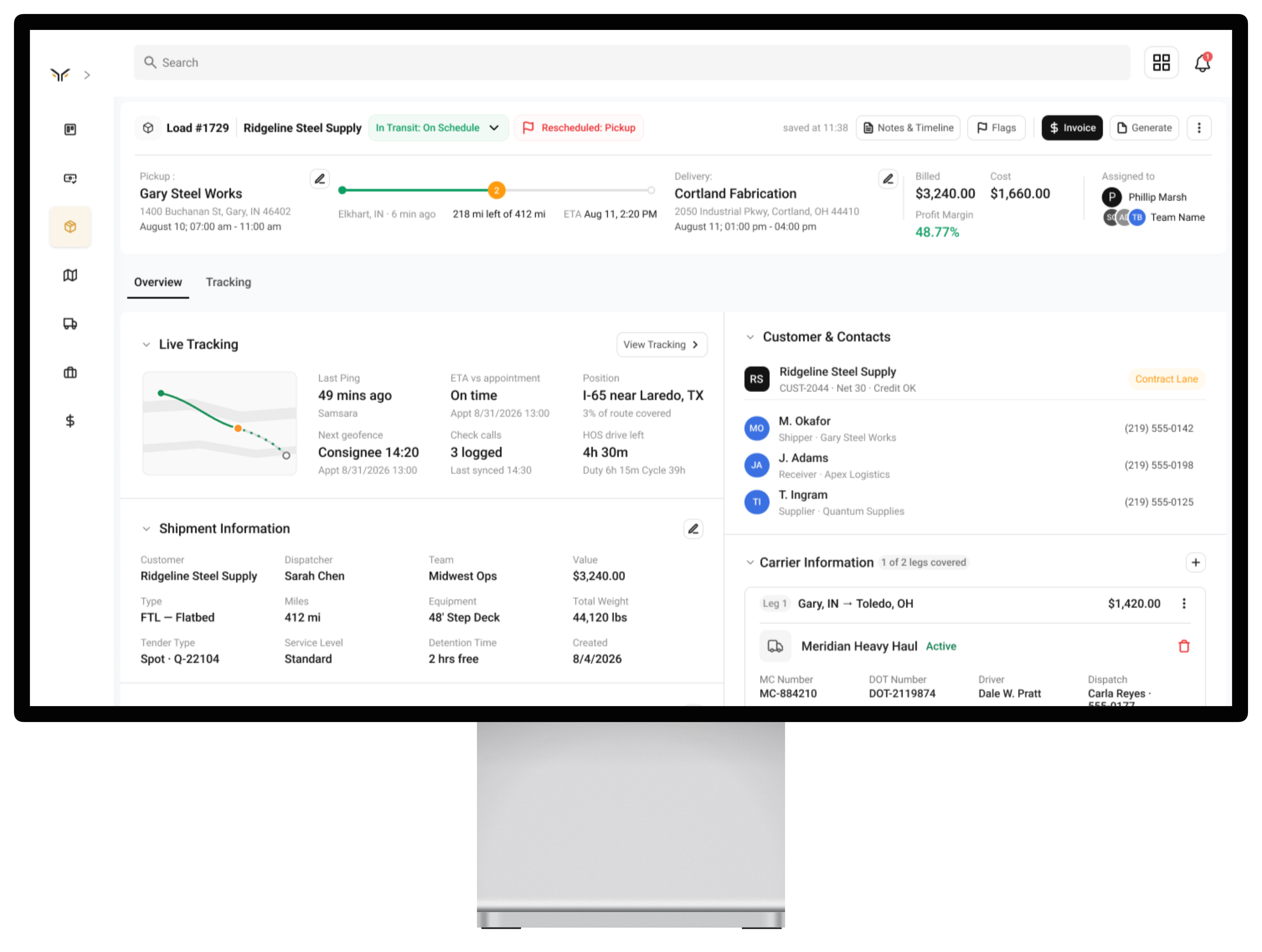Select the Loads package icon in sidebar
The height and width of the screenshot is (952, 1262).
point(70,227)
